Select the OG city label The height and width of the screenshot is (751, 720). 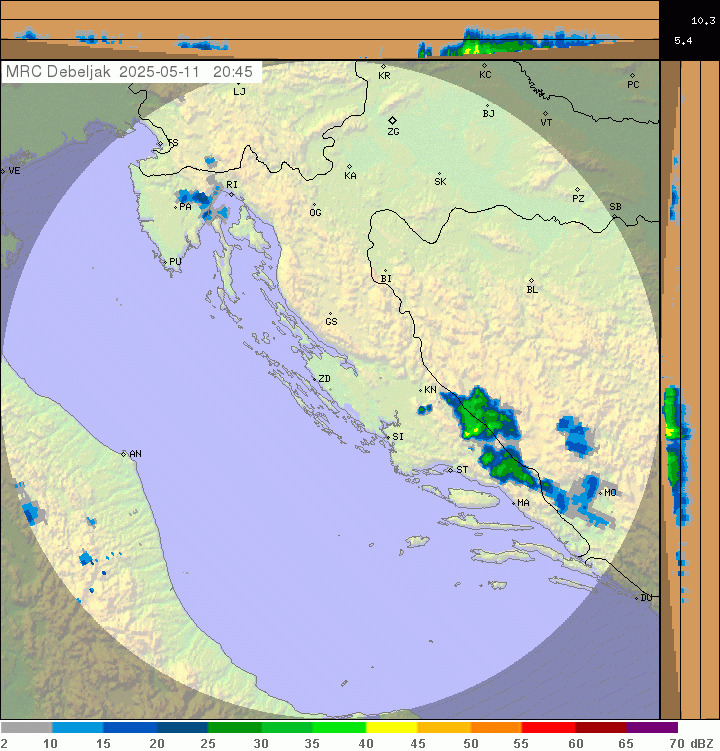tap(315, 213)
